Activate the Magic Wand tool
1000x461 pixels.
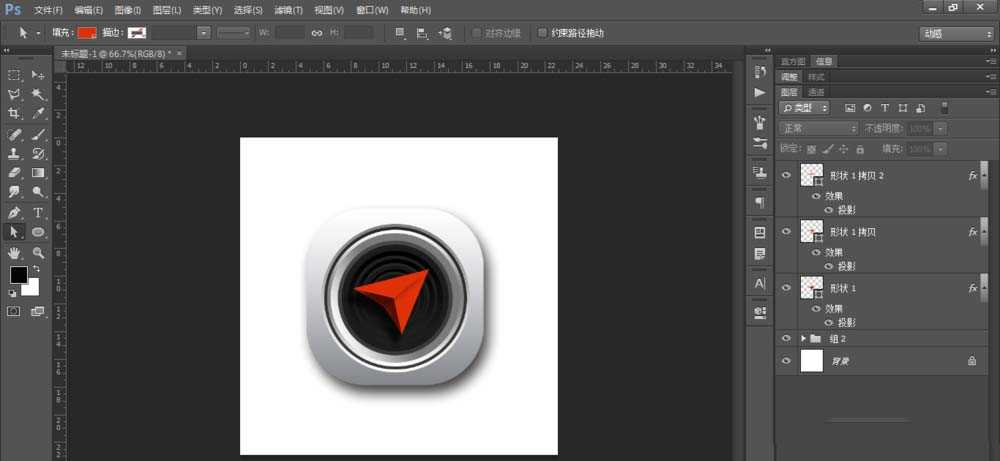(x=38, y=94)
